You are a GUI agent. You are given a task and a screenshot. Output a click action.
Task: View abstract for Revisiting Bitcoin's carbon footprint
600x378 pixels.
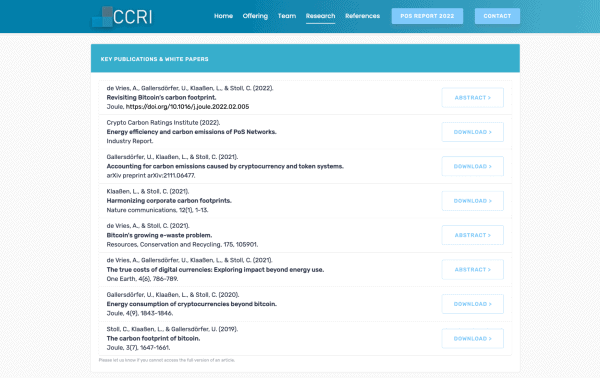473,98
